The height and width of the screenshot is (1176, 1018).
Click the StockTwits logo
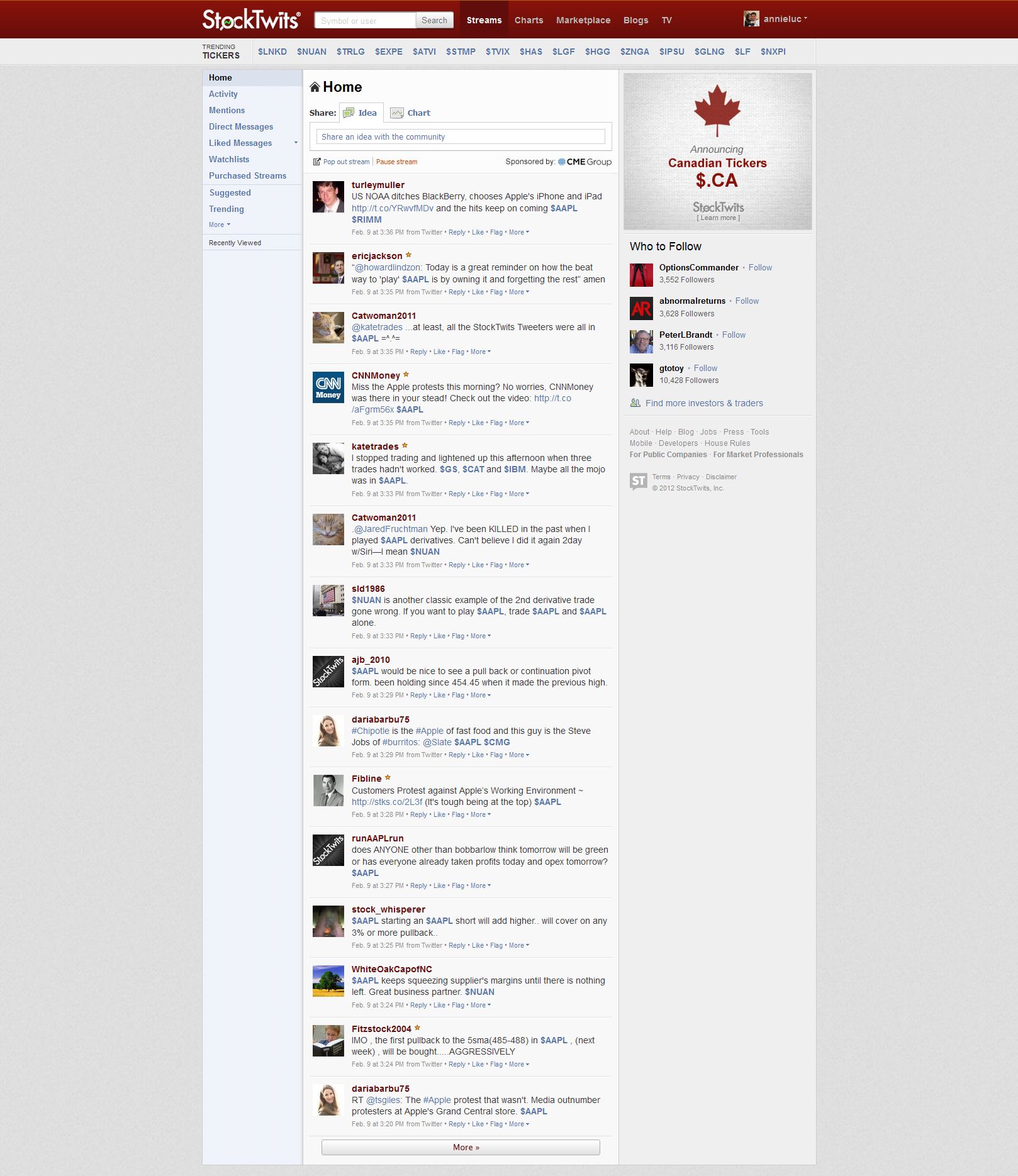251,19
